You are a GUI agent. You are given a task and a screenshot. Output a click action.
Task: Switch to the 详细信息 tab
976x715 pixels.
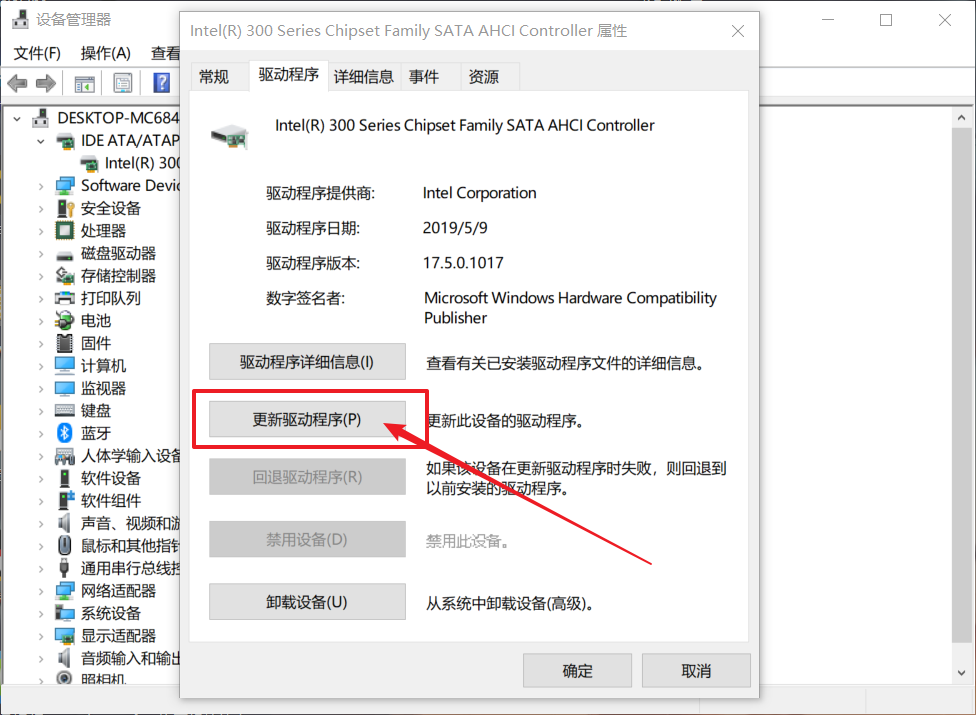(364, 77)
